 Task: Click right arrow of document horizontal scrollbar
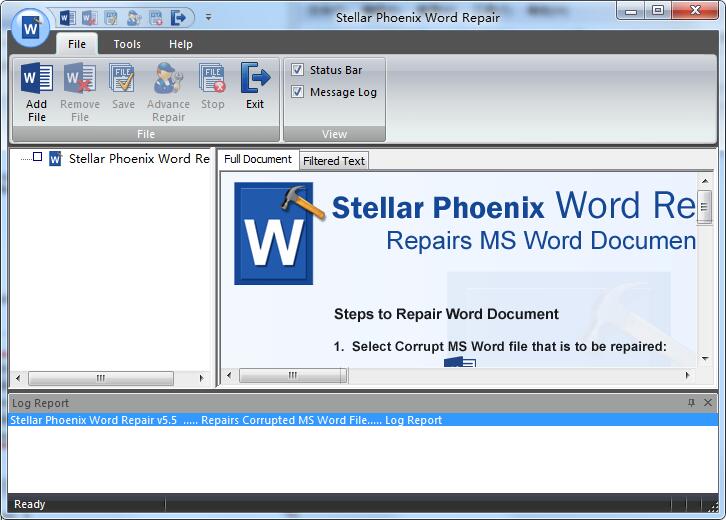pos(688,375)
